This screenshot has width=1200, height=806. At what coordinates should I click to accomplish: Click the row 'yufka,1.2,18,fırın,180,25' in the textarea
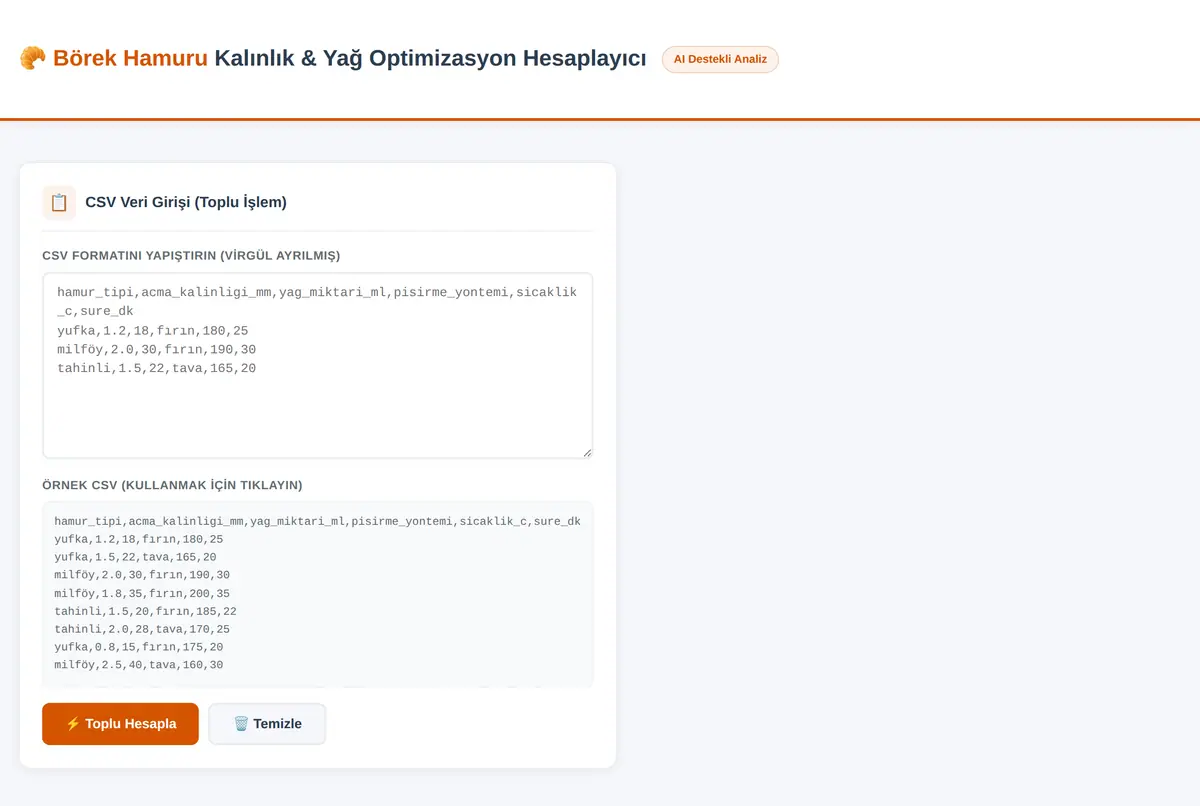[x=153, y=330]
